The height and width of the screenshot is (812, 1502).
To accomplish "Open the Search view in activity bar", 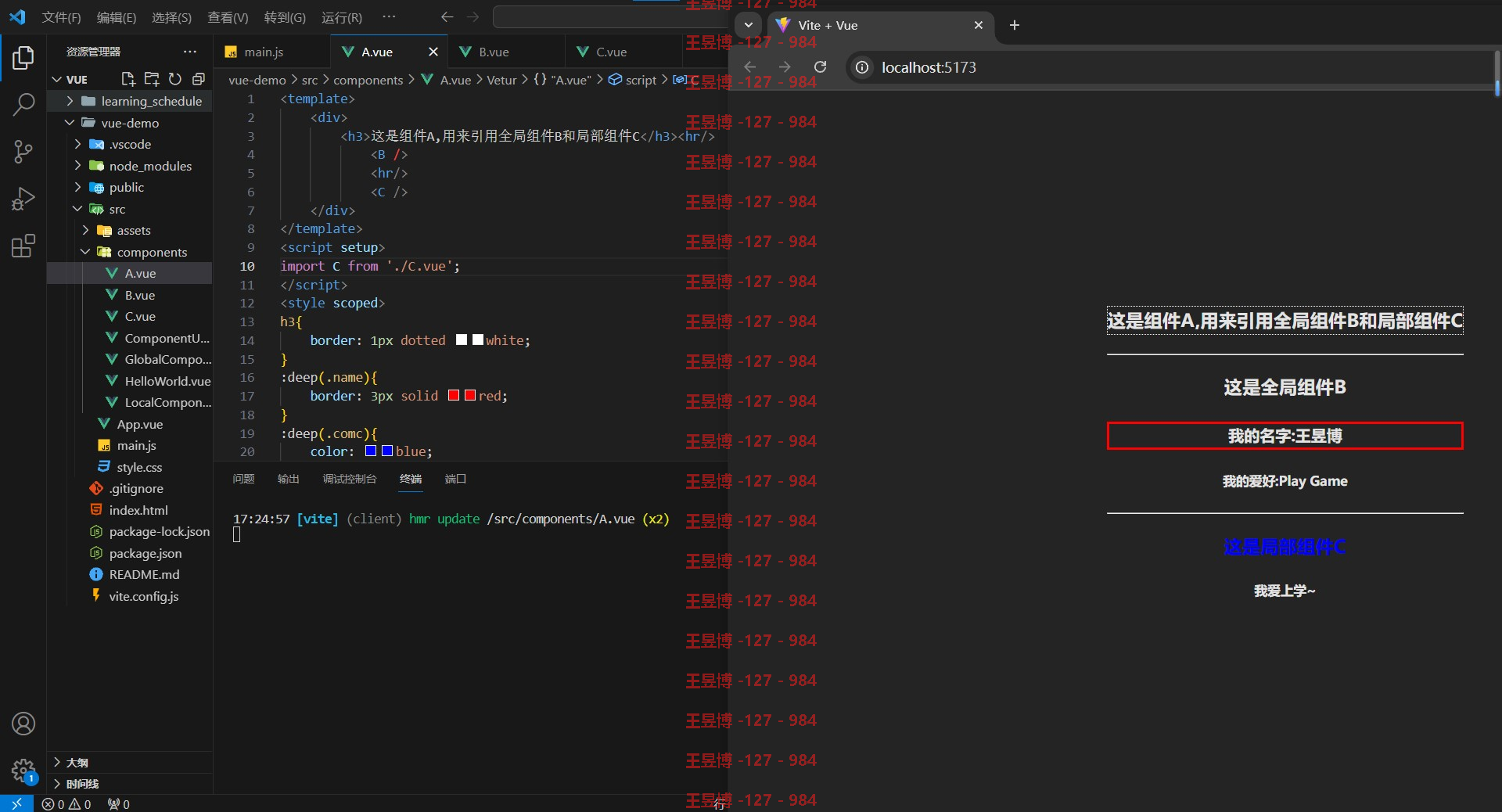I will (23, 104).
